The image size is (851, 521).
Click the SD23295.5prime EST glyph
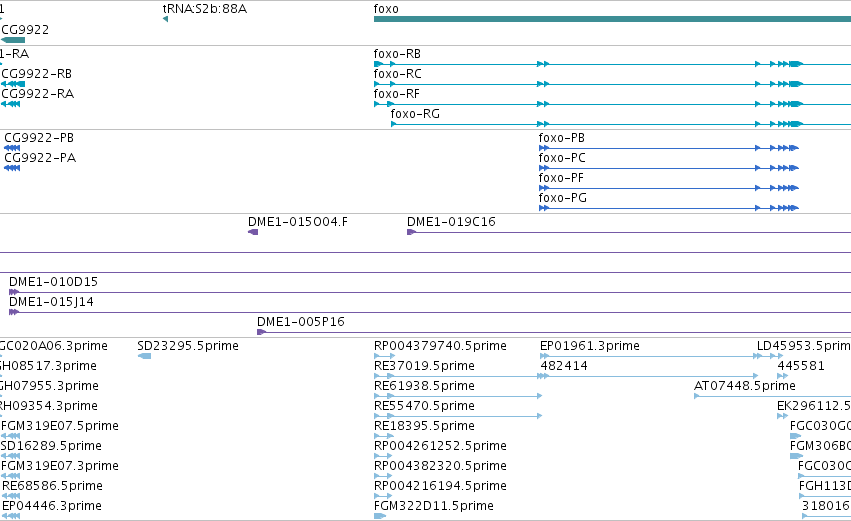coord(144,356)
